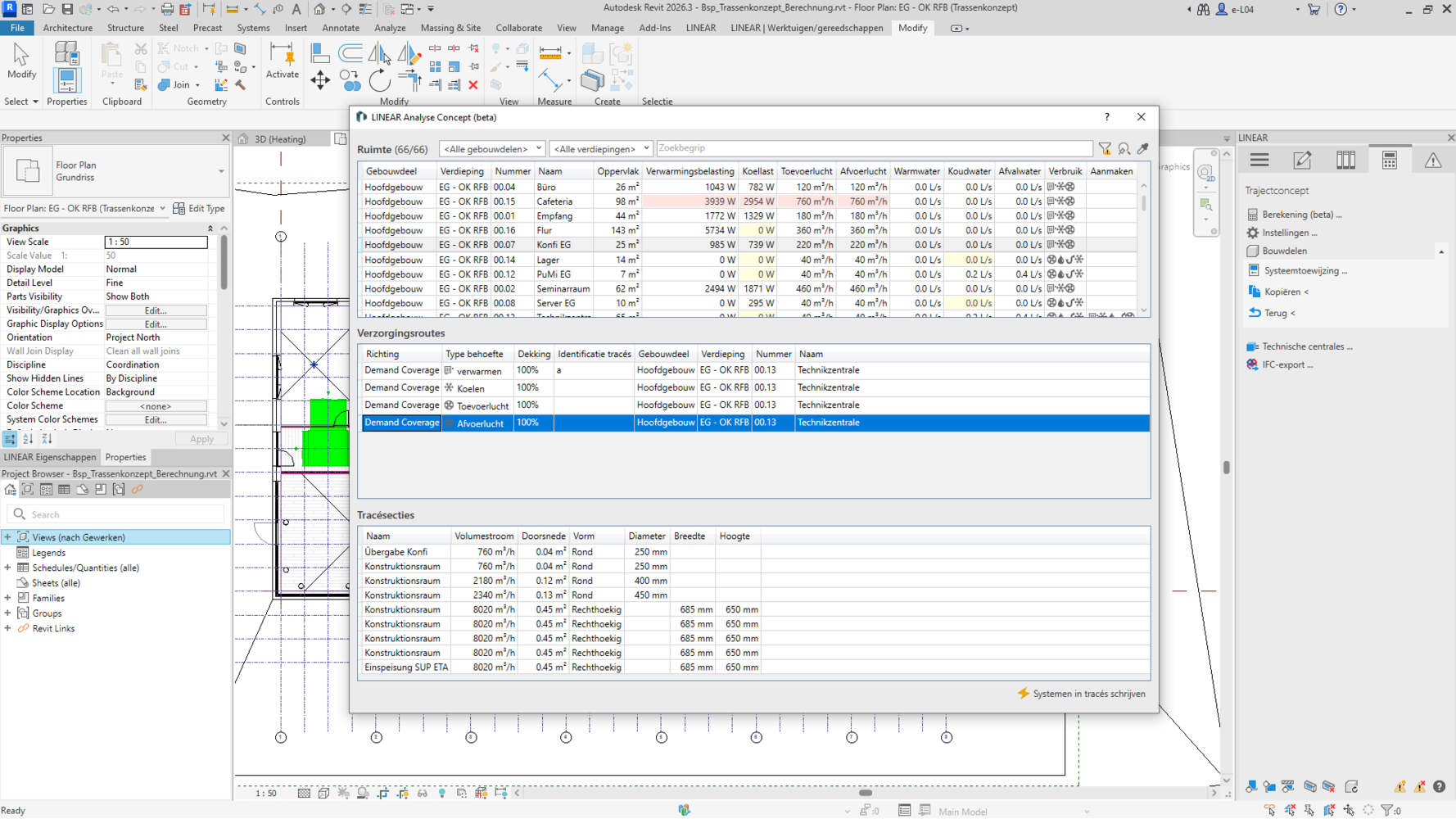Toggle sort A to Z in Properties
Screen dimensions: 1456x819
28,439
